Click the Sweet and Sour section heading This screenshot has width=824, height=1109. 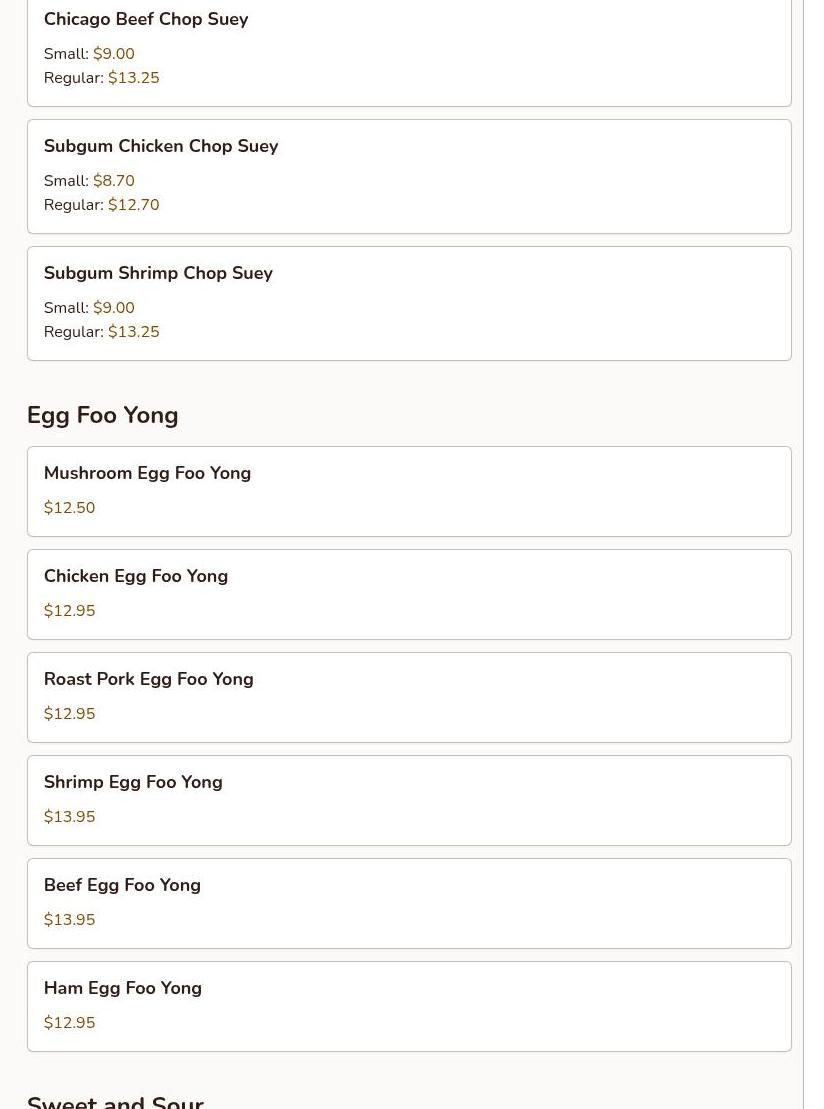coord(115,1102)
